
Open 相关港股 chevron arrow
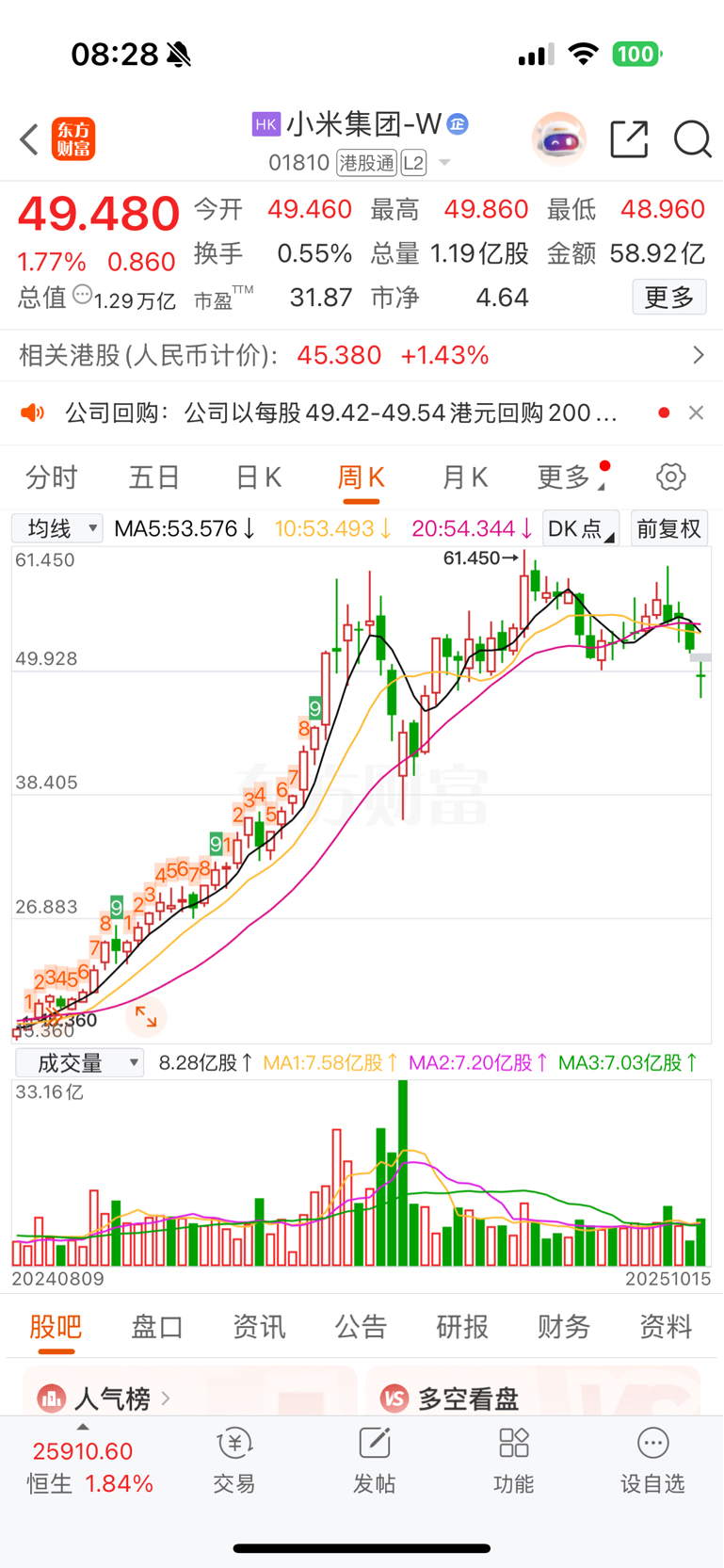coord(698,355)
